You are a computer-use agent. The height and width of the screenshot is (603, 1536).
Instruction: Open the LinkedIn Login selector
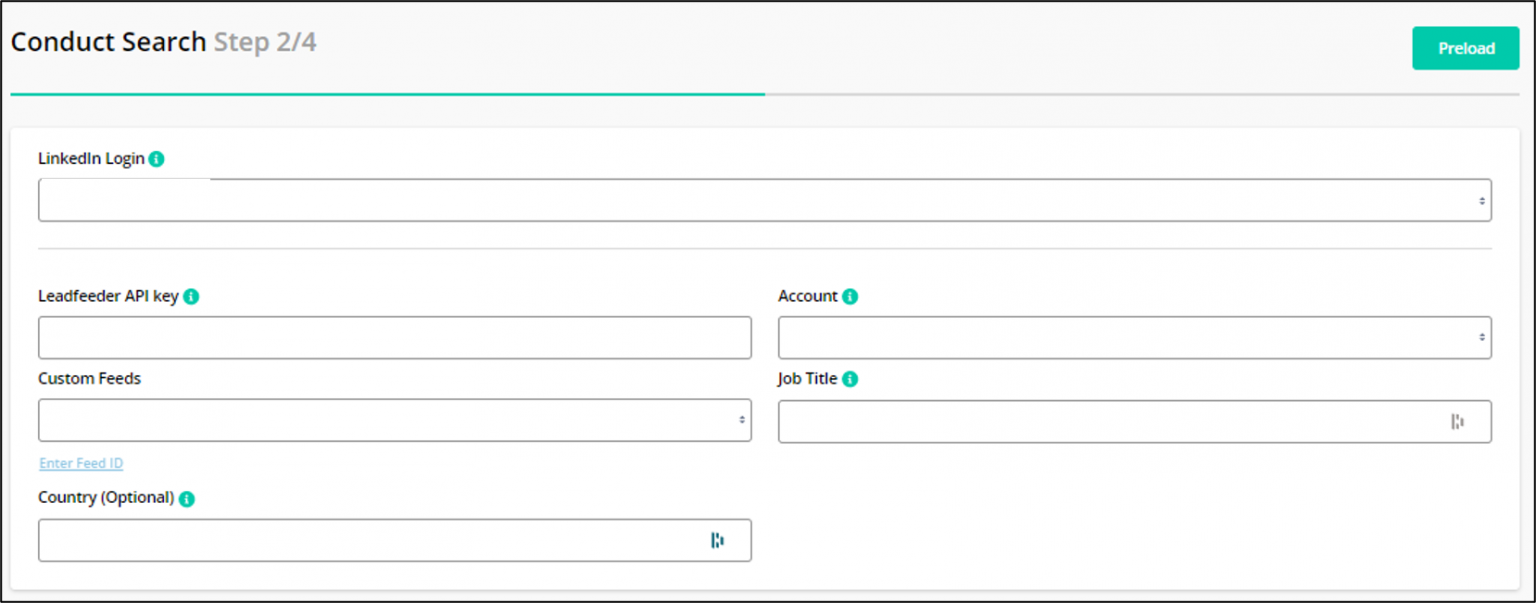click(x=765, y=199)
